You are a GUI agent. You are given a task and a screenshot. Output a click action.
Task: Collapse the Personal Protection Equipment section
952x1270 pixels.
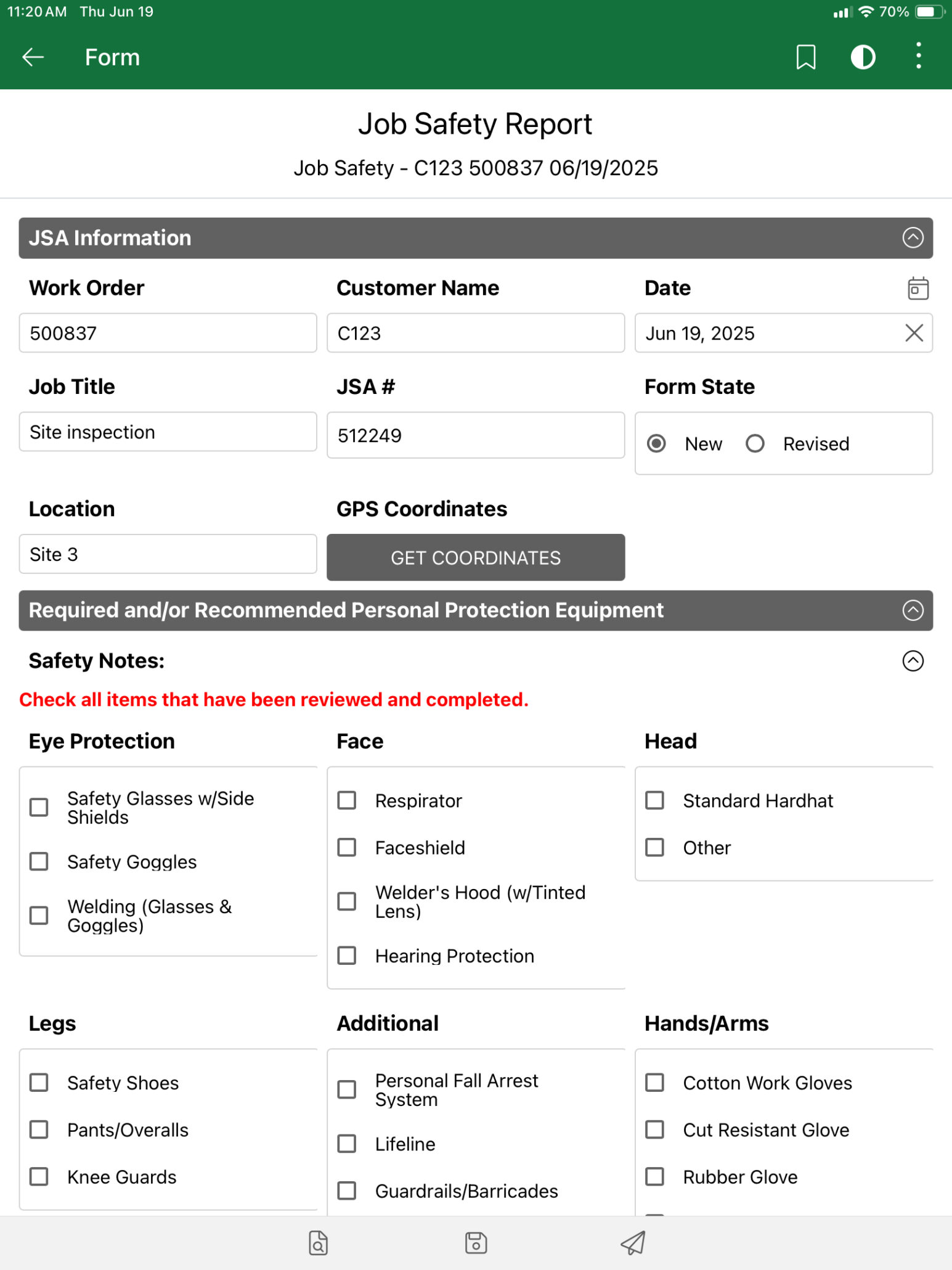click(x=913, y=610)
